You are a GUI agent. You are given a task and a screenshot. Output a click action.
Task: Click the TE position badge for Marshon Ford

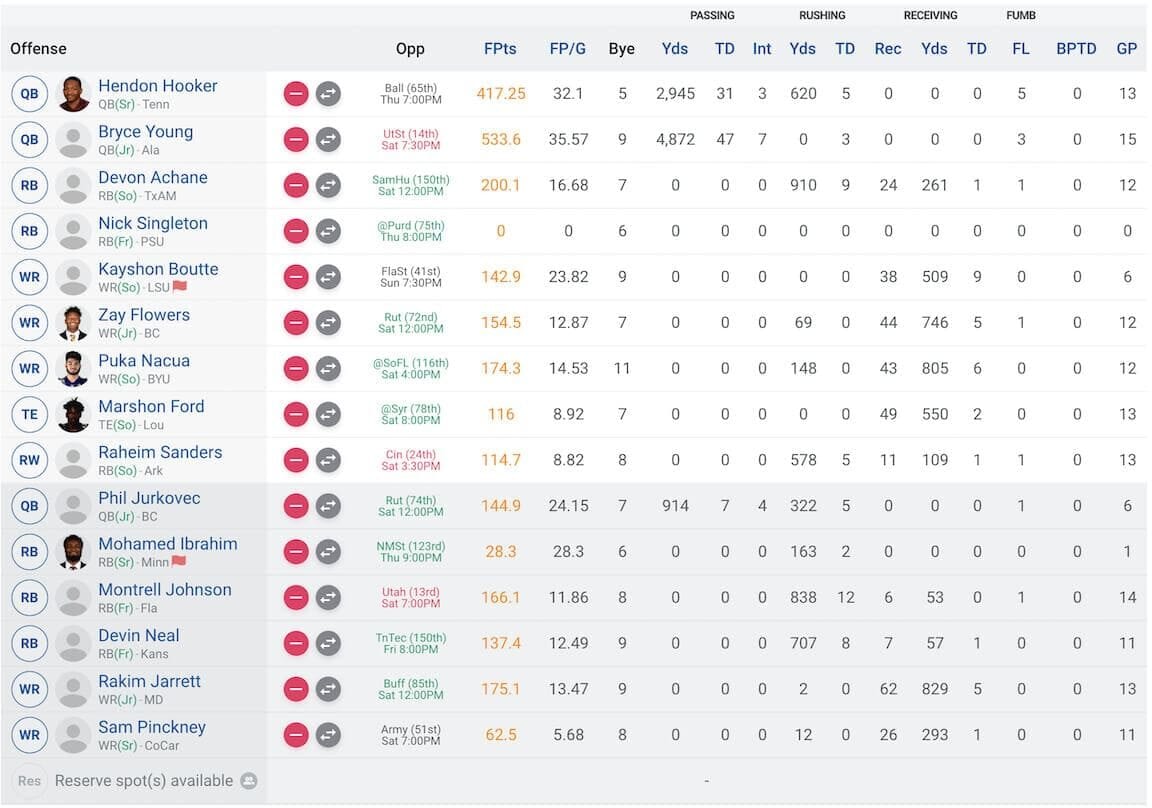coord(29,414)
